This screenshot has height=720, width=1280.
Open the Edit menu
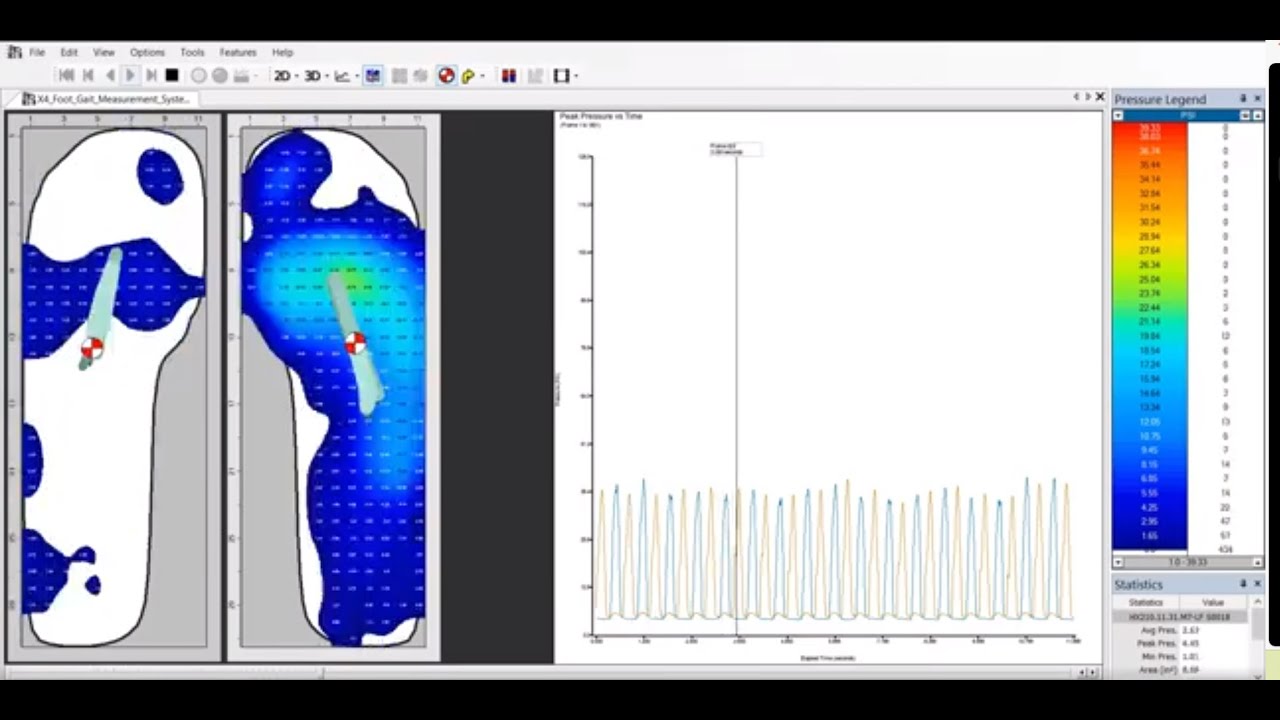[x=69, y=52]
